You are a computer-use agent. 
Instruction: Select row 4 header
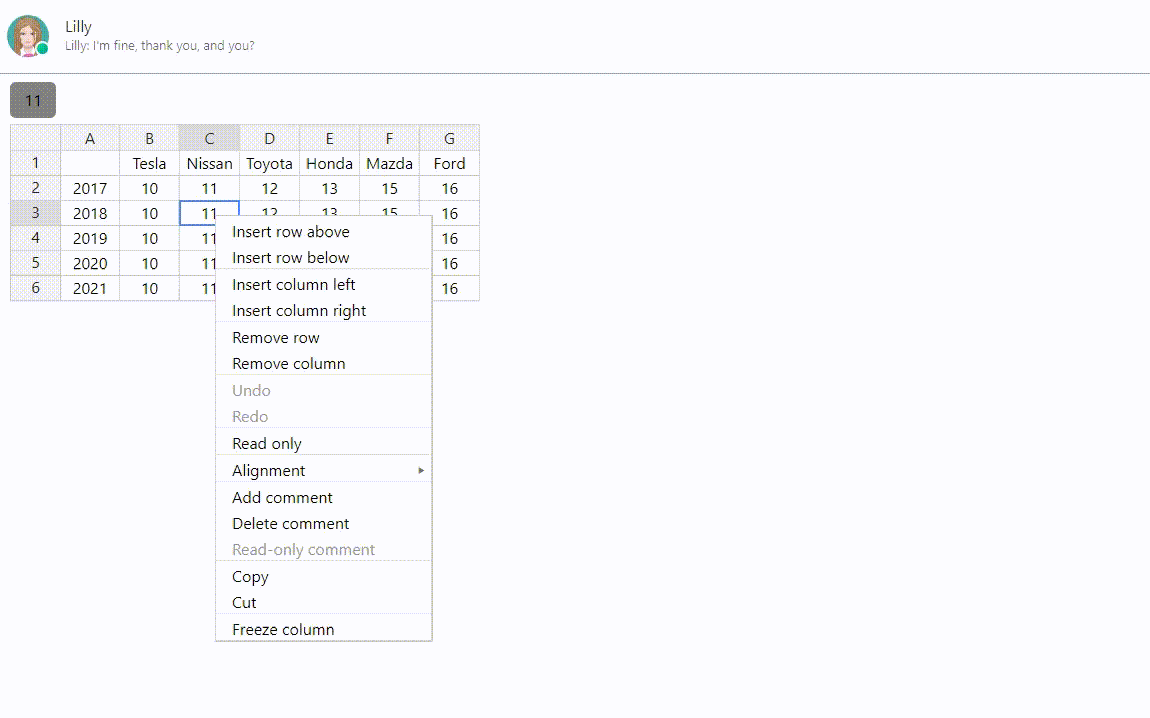[35, 238]
